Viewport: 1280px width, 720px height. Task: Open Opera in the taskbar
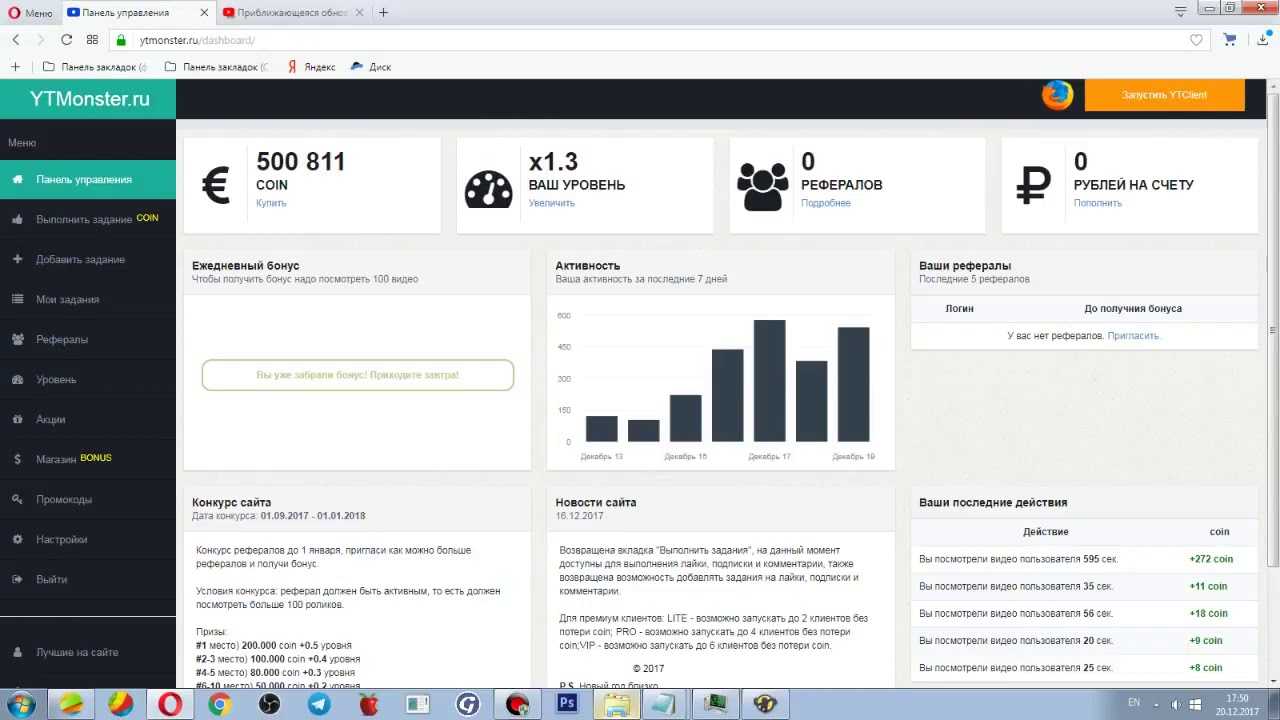(169, 704)
